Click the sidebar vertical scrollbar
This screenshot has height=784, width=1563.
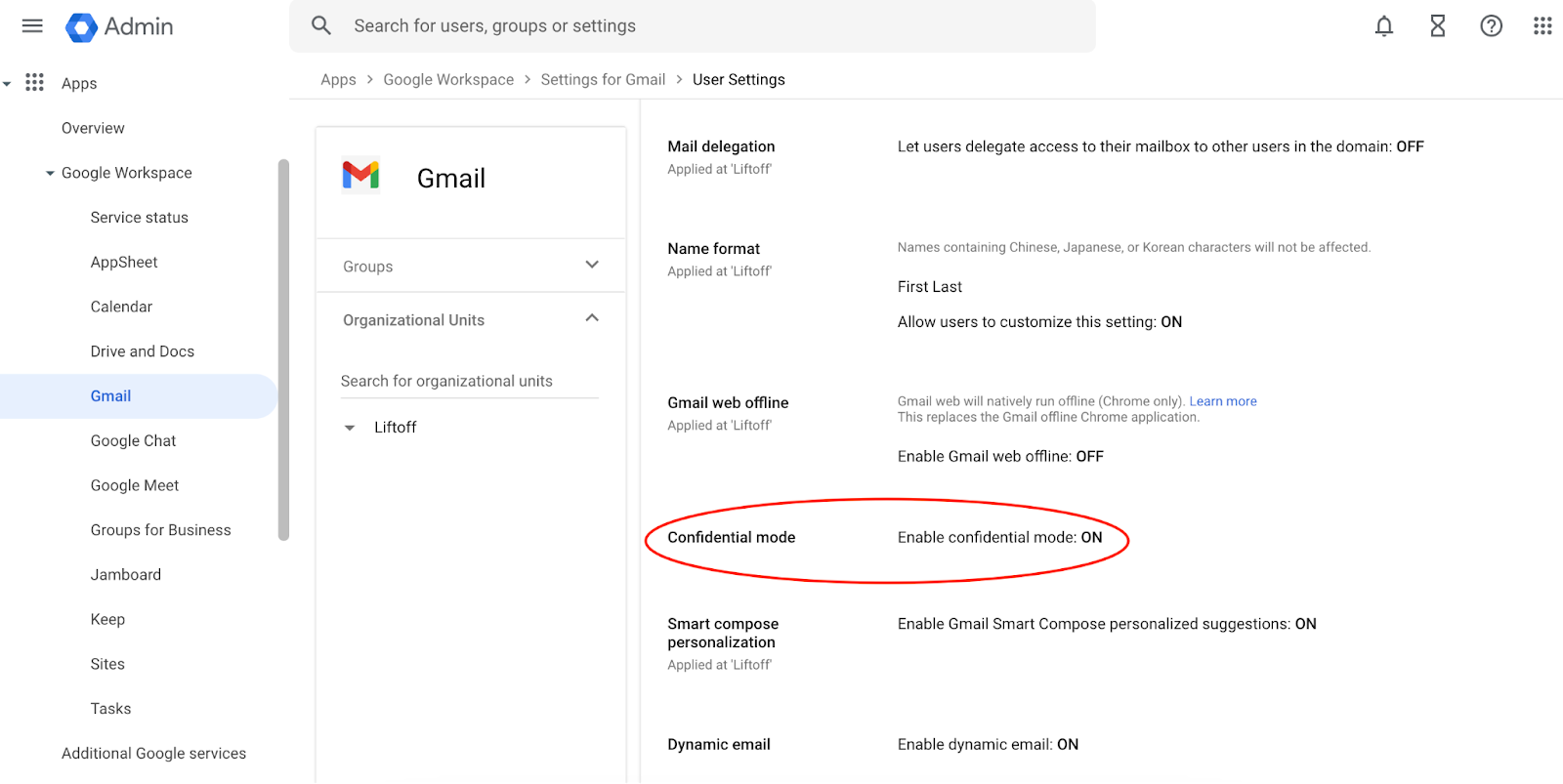[x=284, y=350]
